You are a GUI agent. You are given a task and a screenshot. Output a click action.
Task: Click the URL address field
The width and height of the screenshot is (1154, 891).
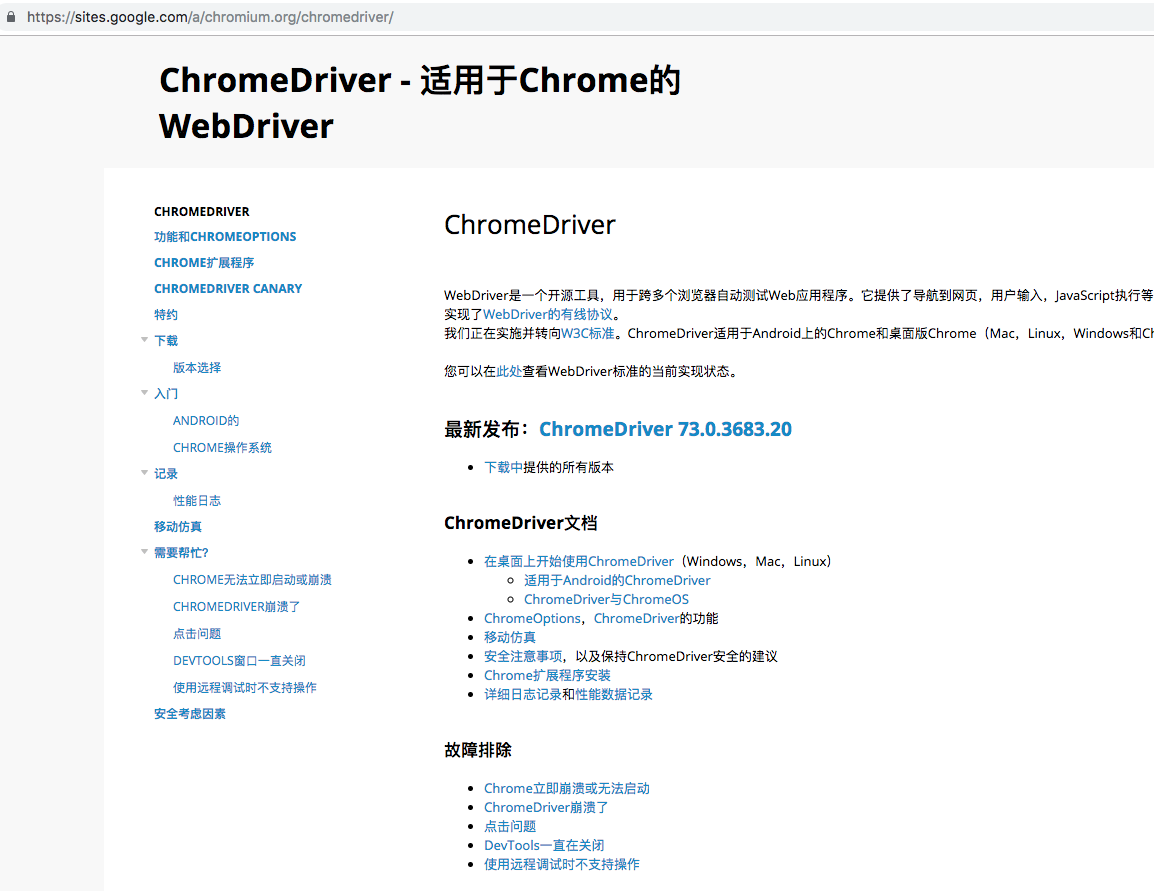click(x=577, y=17)
